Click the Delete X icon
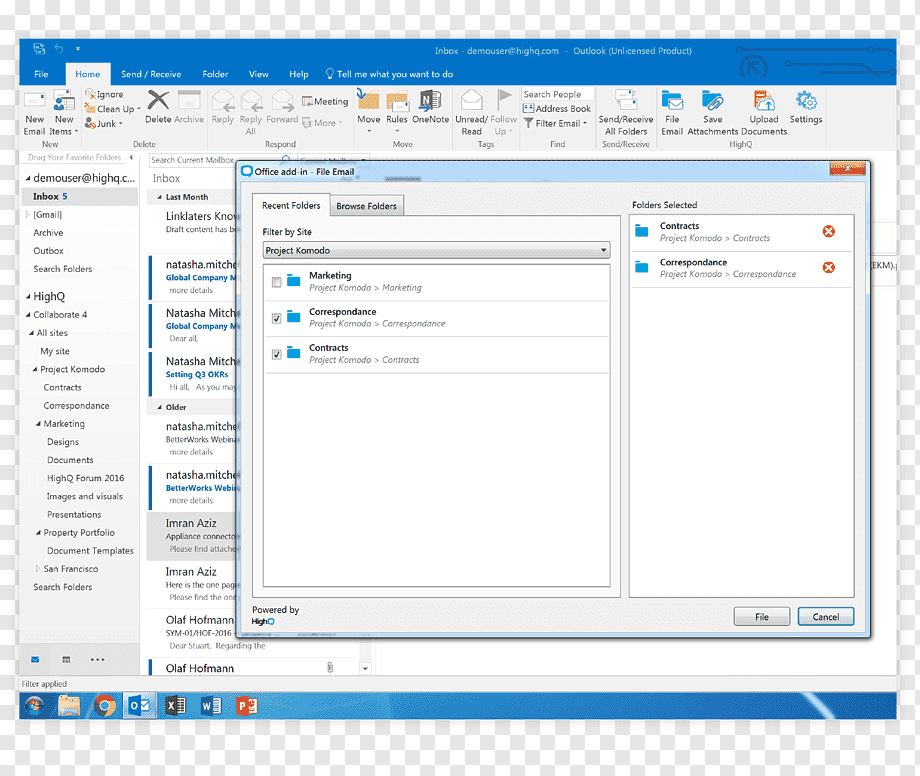 tap(158, 100)
